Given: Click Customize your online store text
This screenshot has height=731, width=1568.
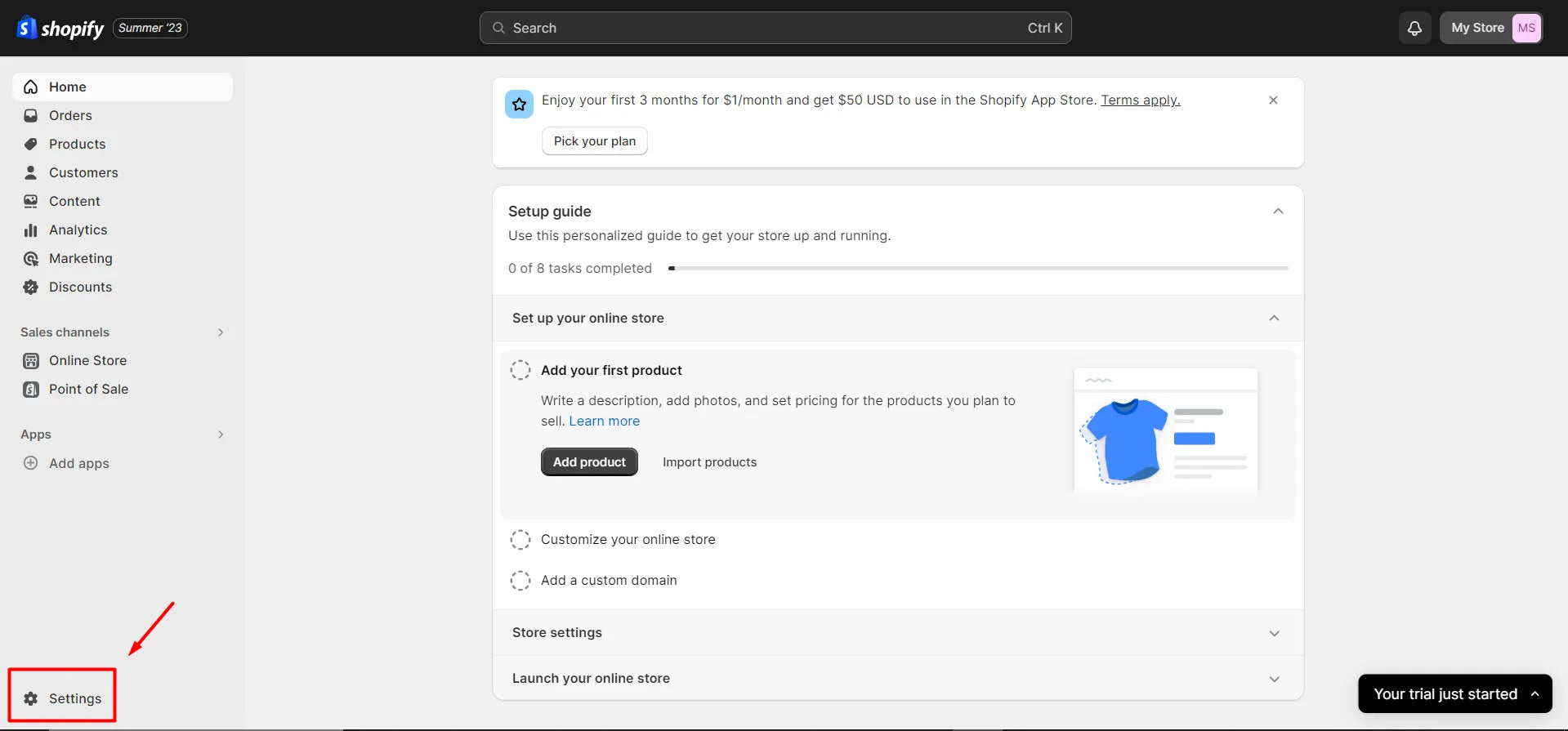Looking at the screenshot, I should coord(628,539).
